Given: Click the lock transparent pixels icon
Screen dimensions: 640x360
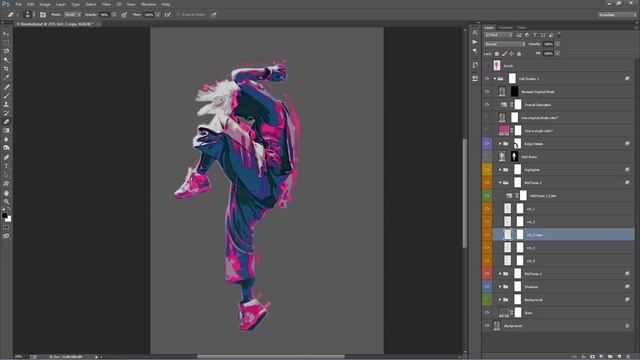Looking at the screenshot, I should click(x=497, y=53).
